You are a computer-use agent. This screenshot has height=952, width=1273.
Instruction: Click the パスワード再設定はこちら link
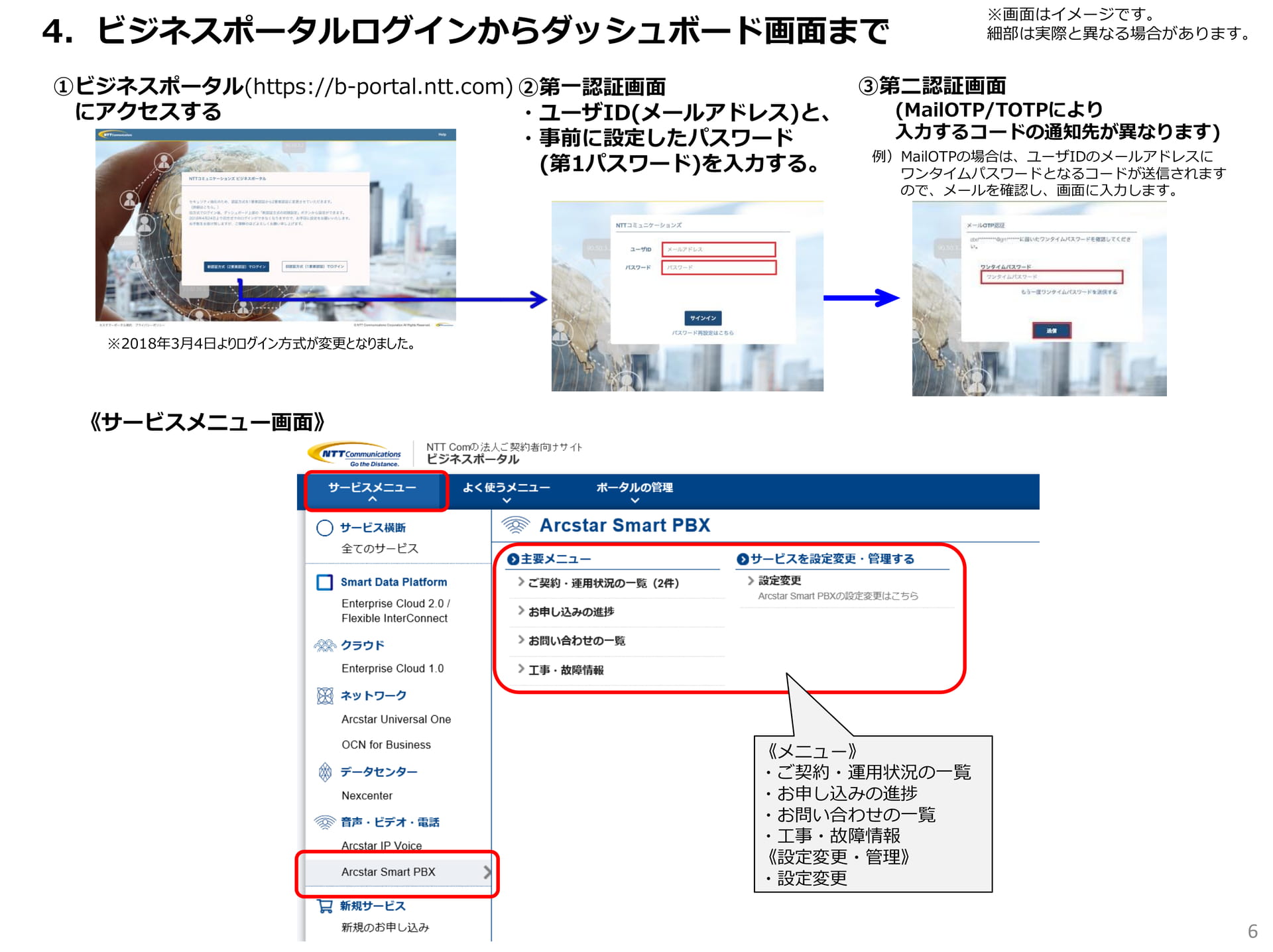click(703, 333)
